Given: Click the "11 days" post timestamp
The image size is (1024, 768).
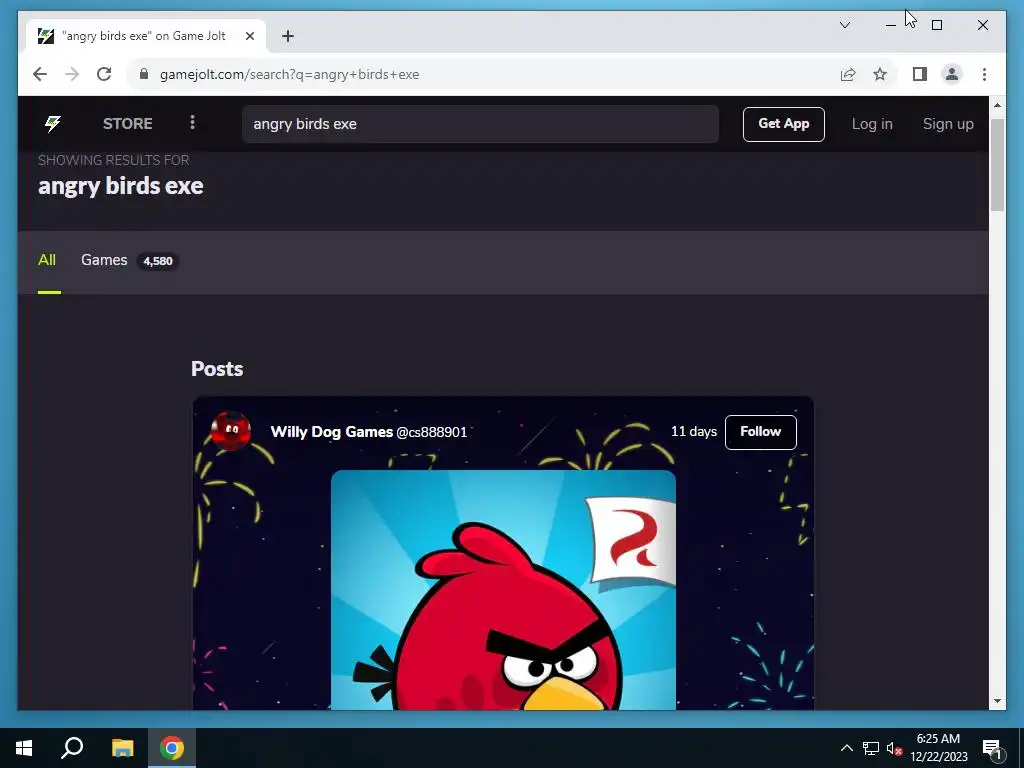Looking at the screenshot, I should click(x=694, y=432).
